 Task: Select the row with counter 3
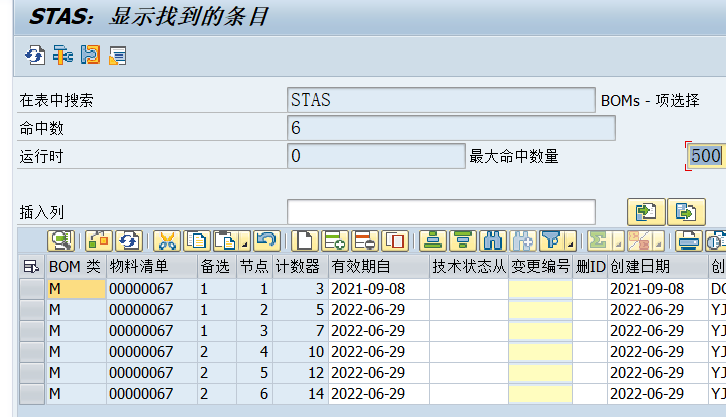point(32,289)
